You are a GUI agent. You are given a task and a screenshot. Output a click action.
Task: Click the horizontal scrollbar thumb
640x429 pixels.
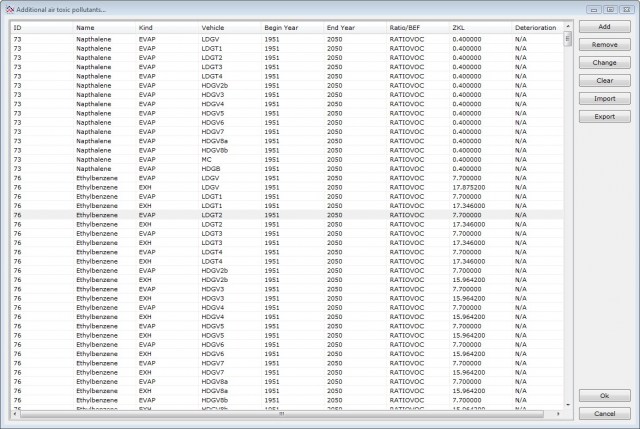[280, 413]
